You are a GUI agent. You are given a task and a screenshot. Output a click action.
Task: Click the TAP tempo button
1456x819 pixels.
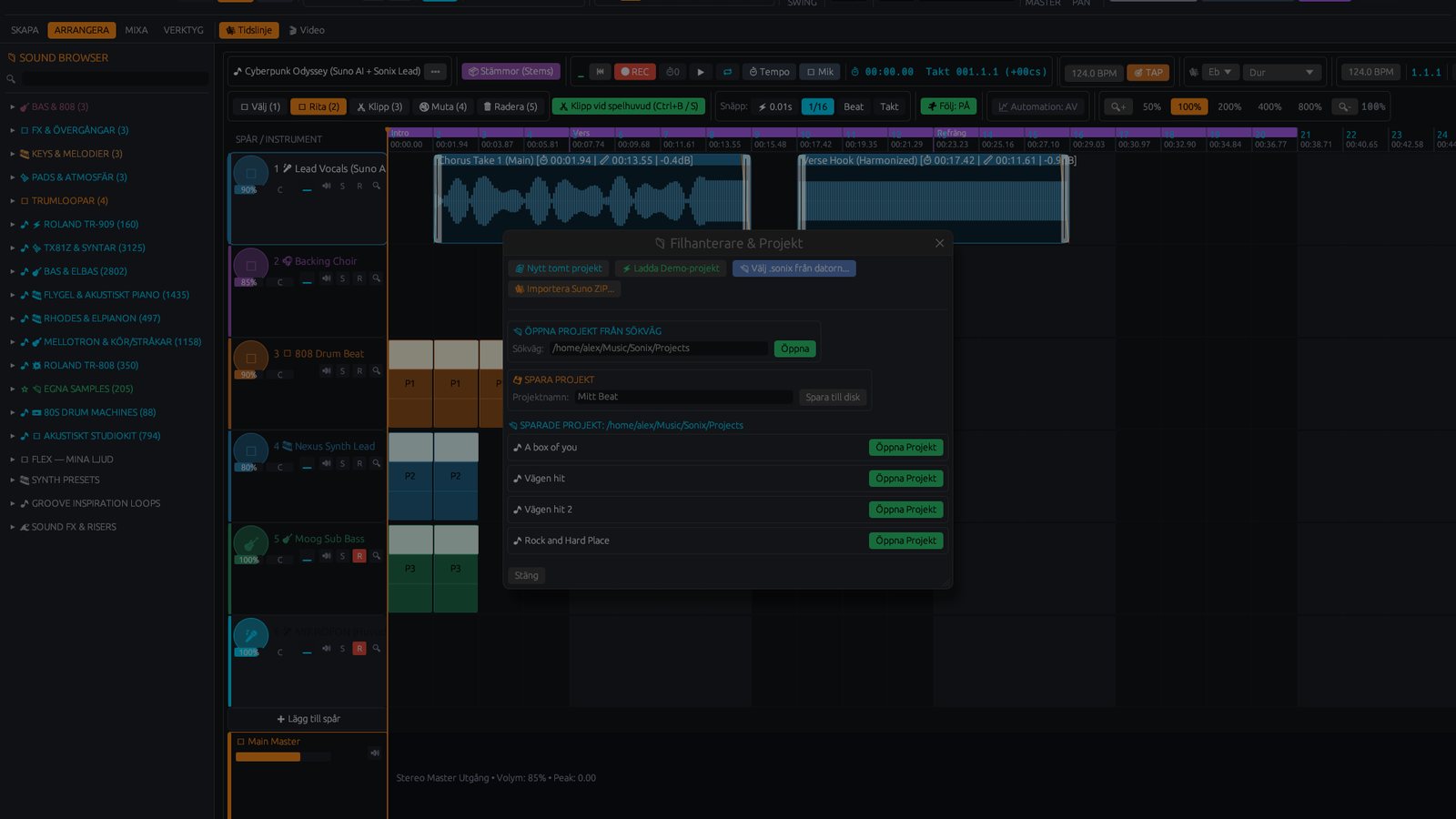(1148, 73)
